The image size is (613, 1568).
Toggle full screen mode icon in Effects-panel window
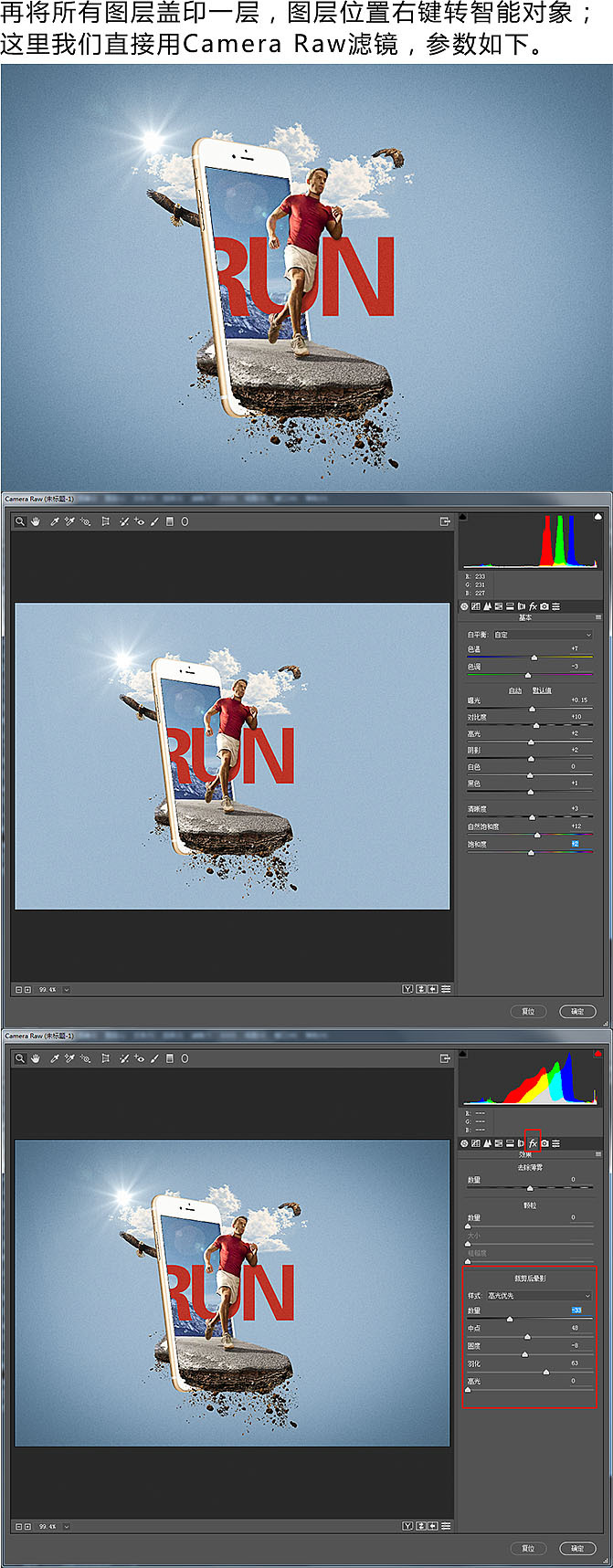click(x=445, y=1058)
